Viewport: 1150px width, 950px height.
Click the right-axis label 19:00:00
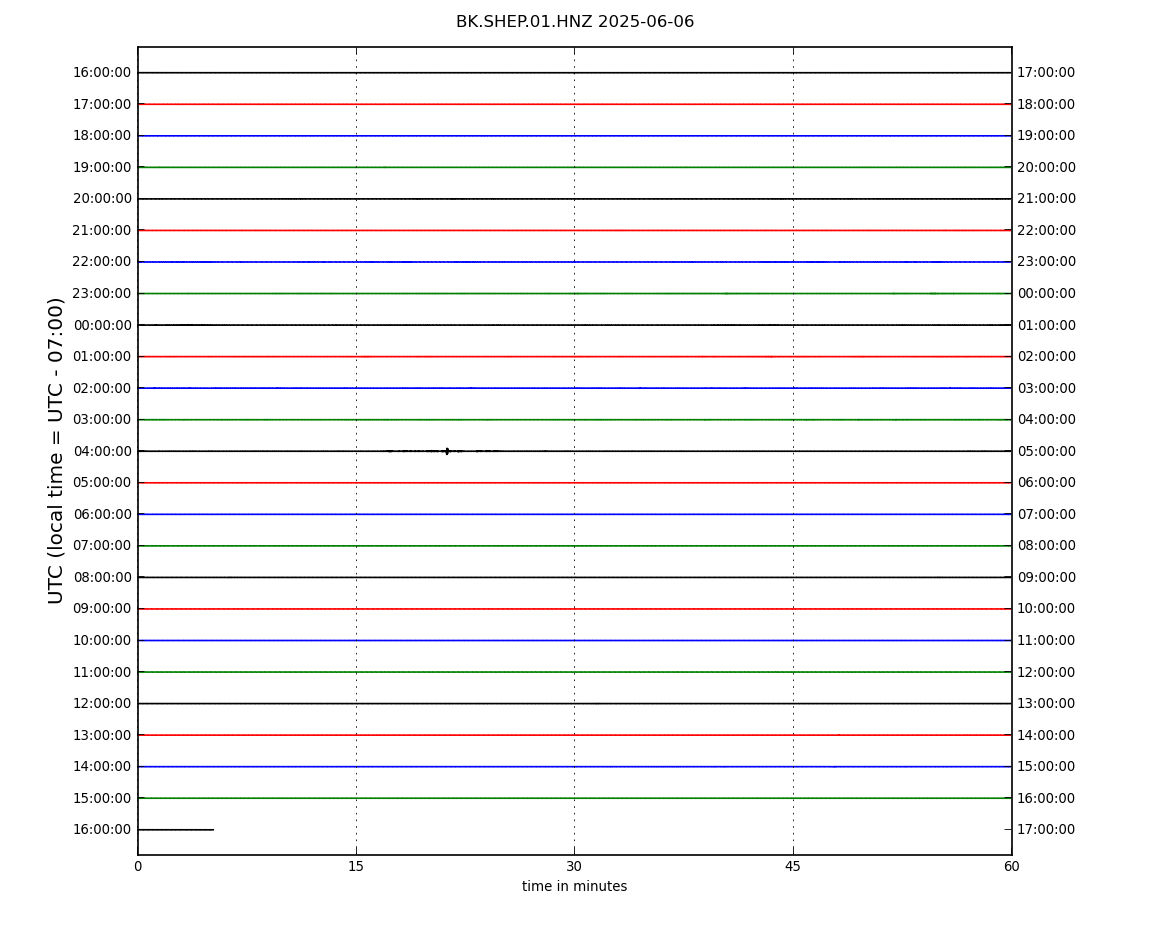coord(1046,136)
